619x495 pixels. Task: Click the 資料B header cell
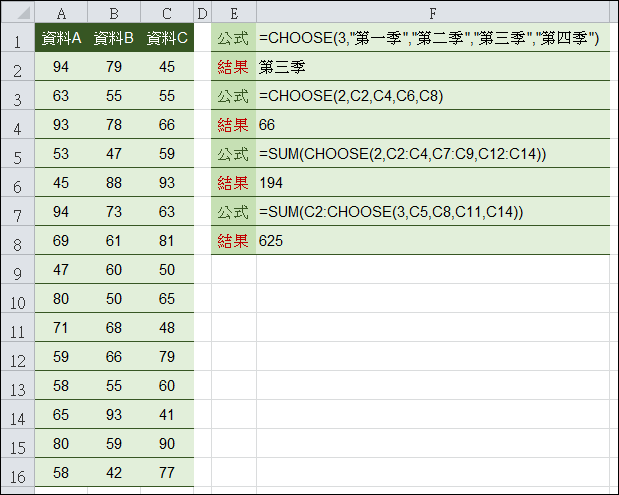[114, 37]
